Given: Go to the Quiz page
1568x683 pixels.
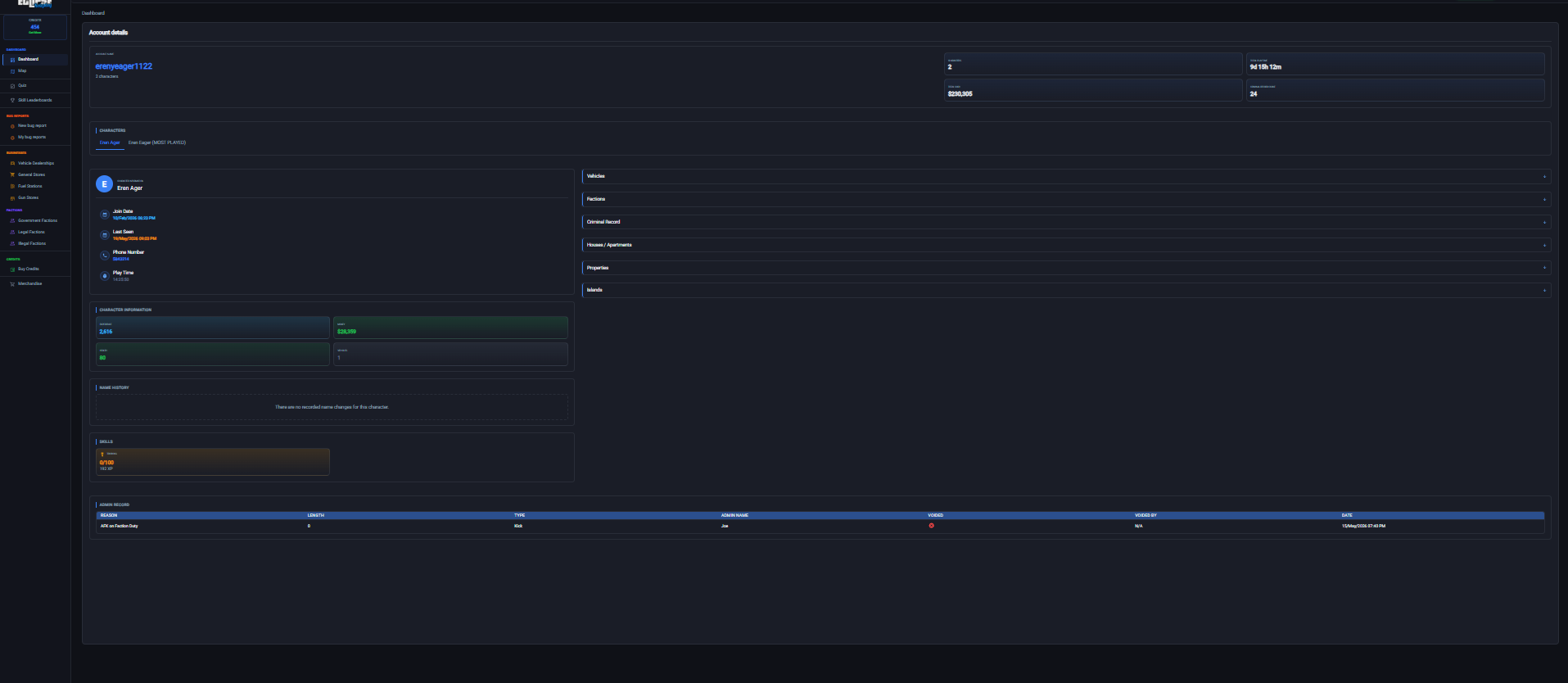Looking at the screenshot, I should [22, 86].
